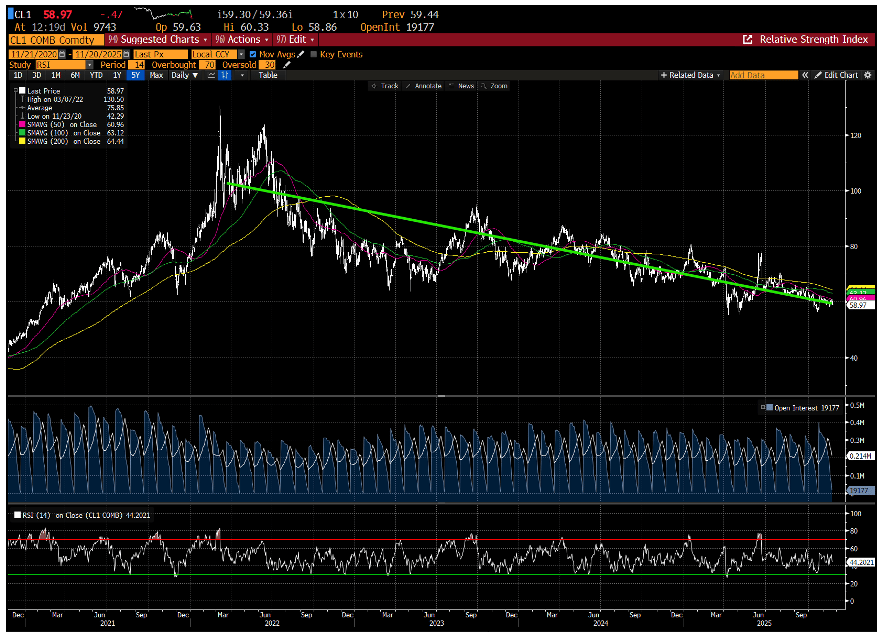Click the Low on 11/23/20 legend row
This screenshot has height=637, width=882.
click(x=71, y=116)
